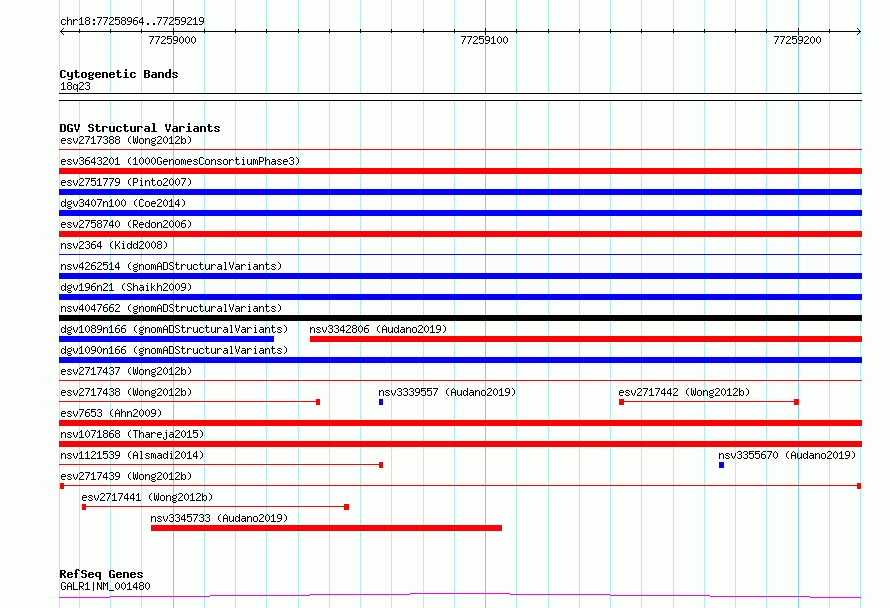Click the blue dgv1090n166 variant bar

[460, 360]
